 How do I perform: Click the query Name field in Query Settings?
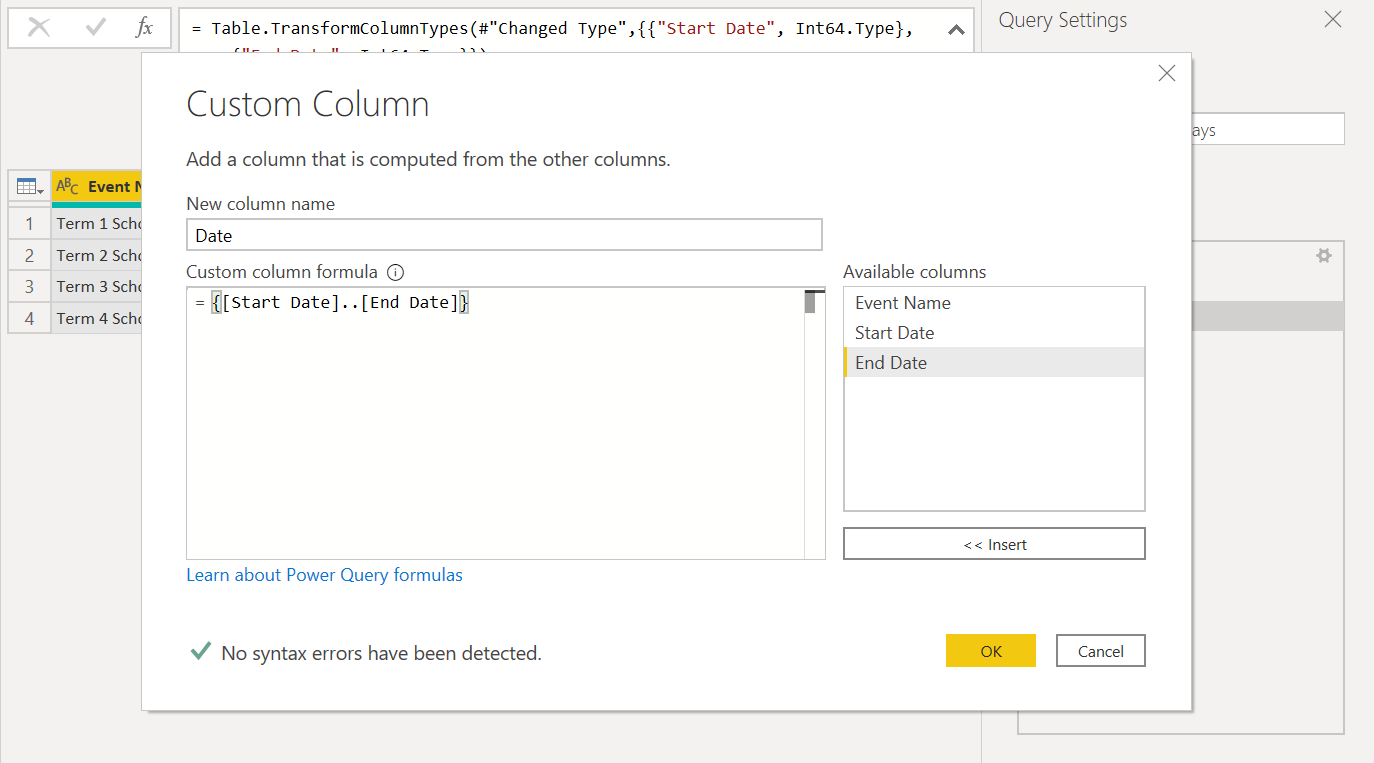1268,130
